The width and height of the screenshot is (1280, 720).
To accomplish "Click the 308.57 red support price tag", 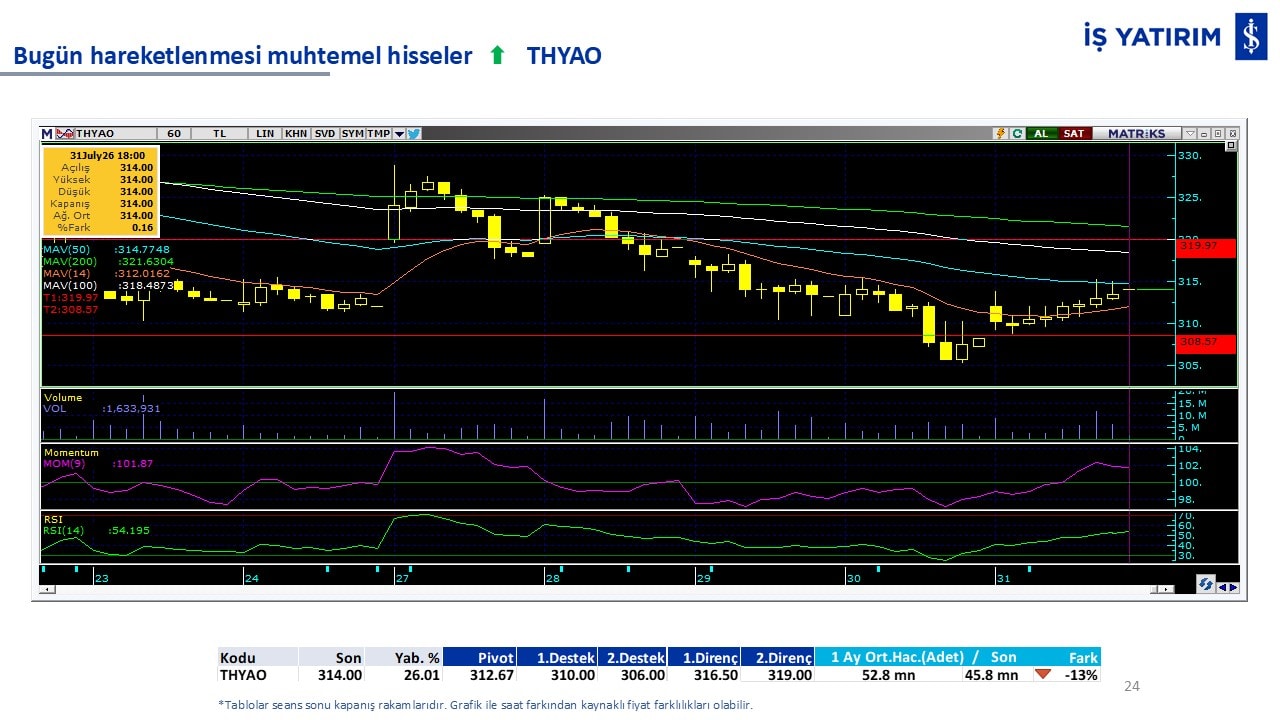I will click(x=1207, y=342).
